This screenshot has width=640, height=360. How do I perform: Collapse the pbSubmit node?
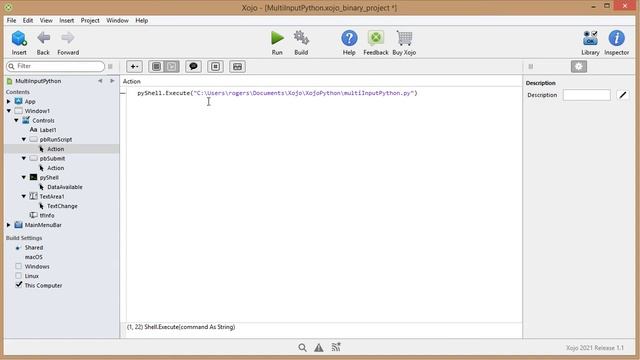(x=24, y=158)
